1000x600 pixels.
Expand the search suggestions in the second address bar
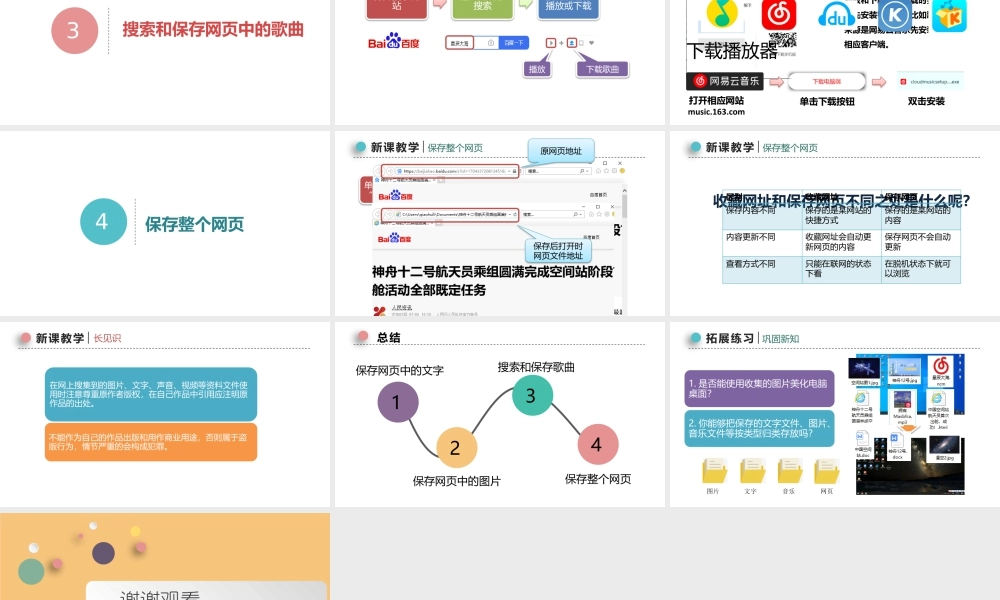point(510,214)
